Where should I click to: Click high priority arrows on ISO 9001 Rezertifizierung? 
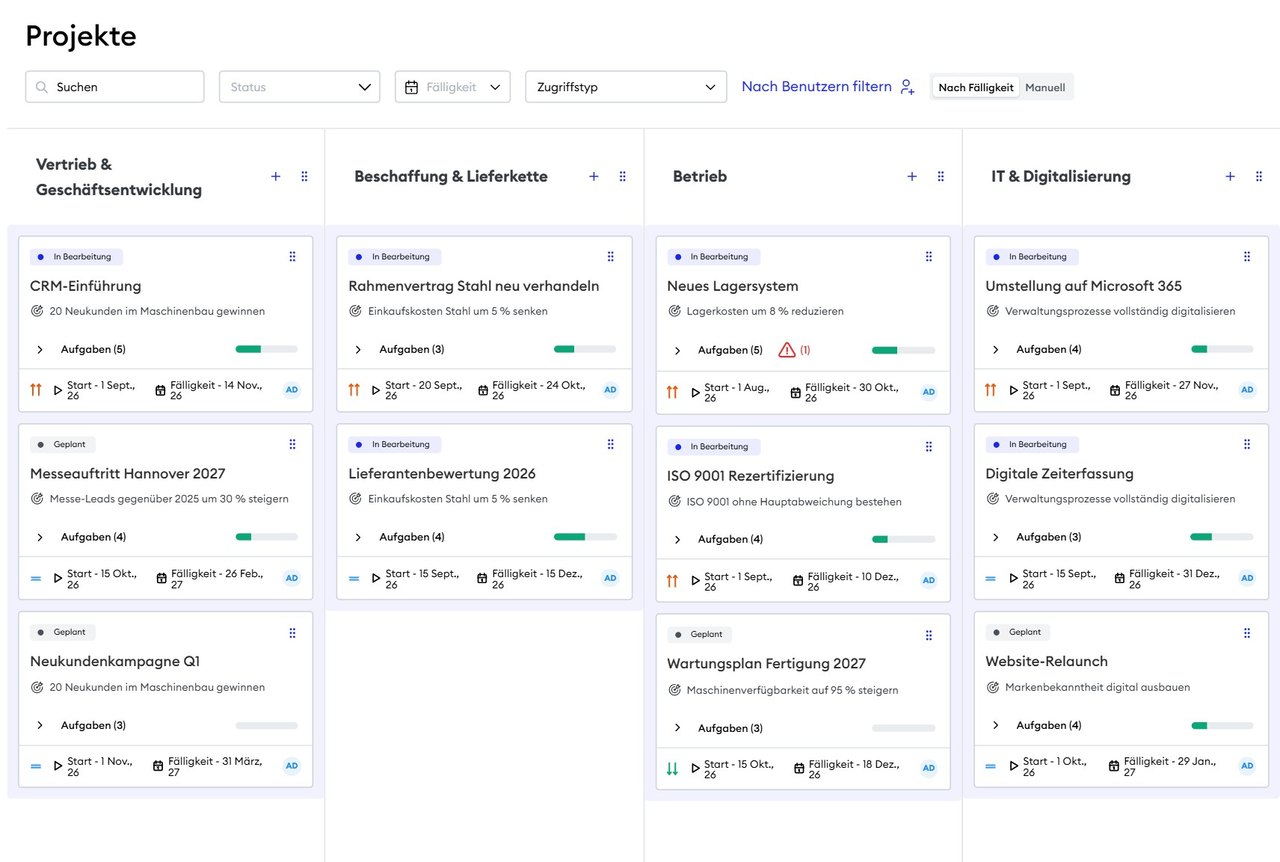coord(672,580)
